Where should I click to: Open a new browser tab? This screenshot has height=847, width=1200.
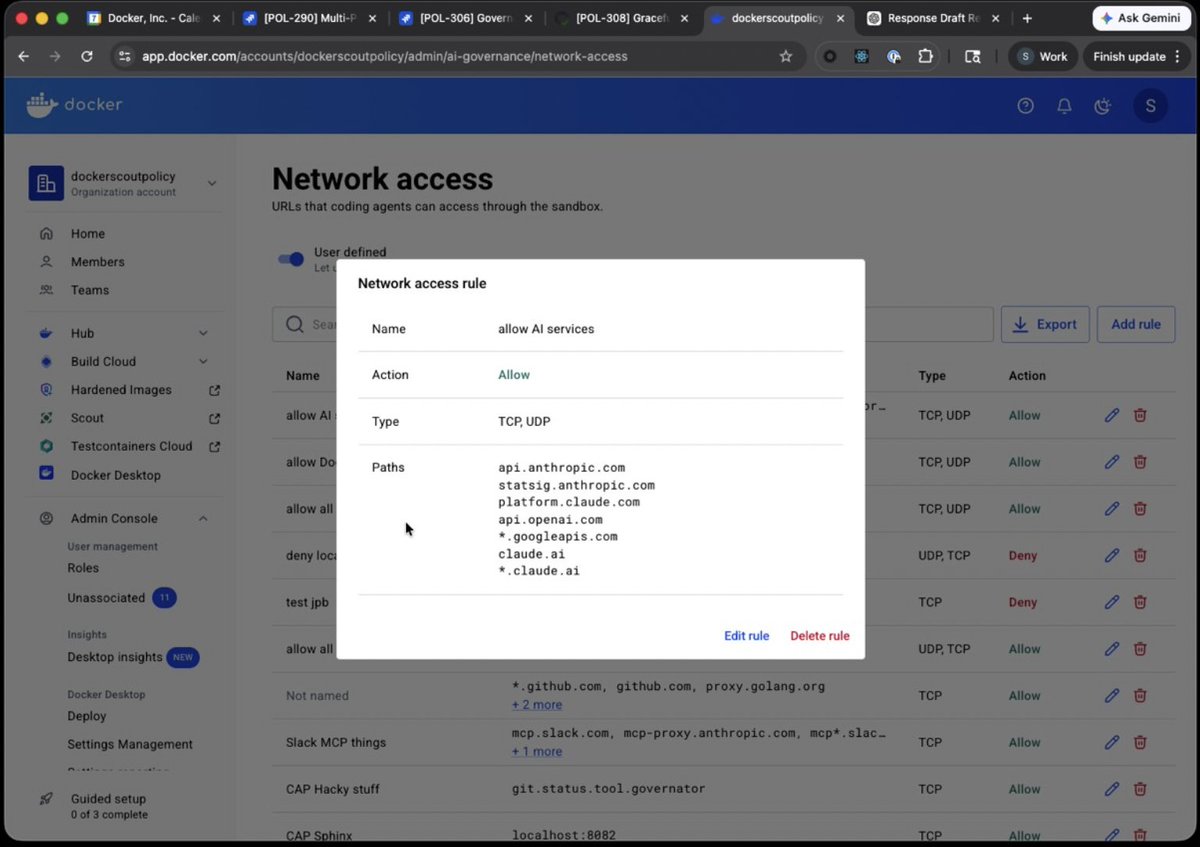1027,18
